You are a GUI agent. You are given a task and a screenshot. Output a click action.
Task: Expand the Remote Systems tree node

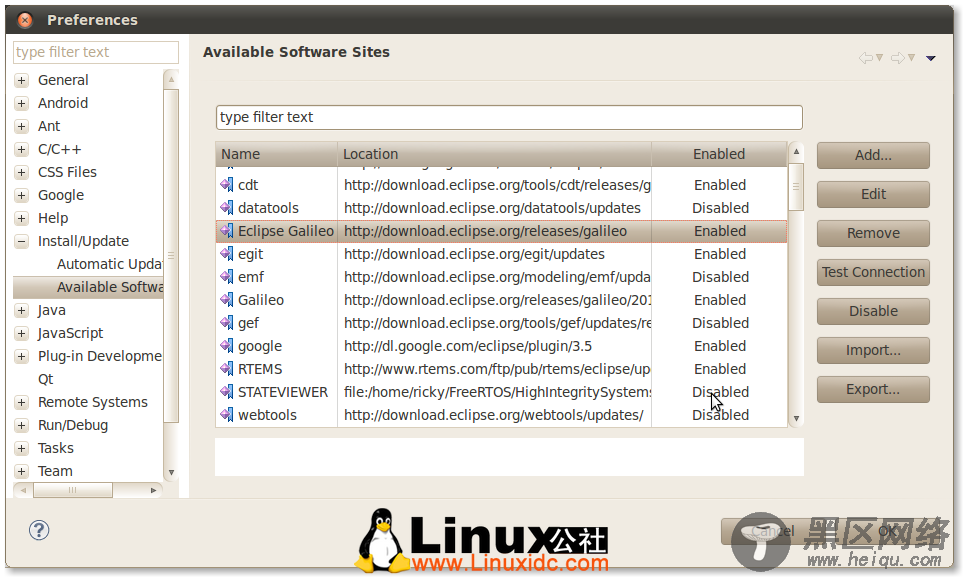pyautogui.click(x=21, y=402)
